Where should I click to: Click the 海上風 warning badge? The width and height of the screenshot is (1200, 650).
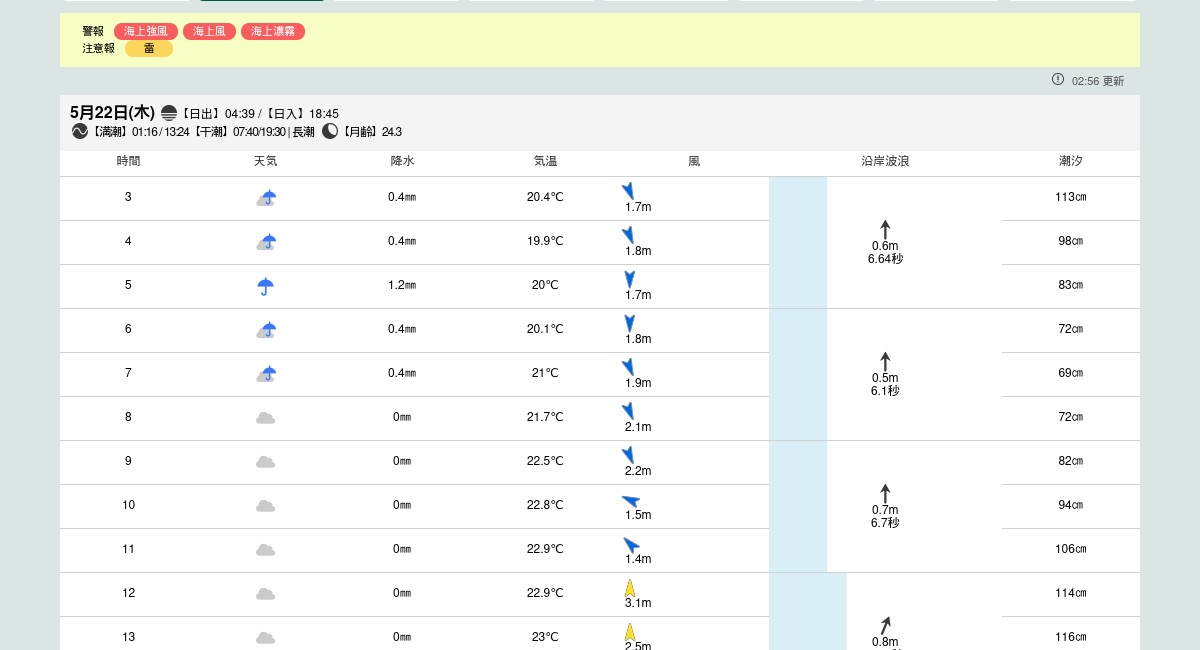209,31
